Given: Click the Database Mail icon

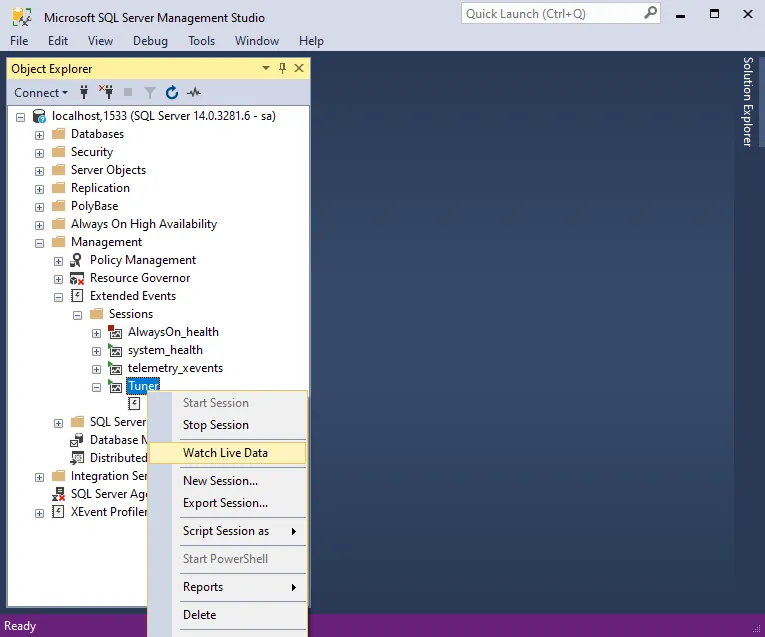Looking at the screenshot, I should tap(77, 440).
